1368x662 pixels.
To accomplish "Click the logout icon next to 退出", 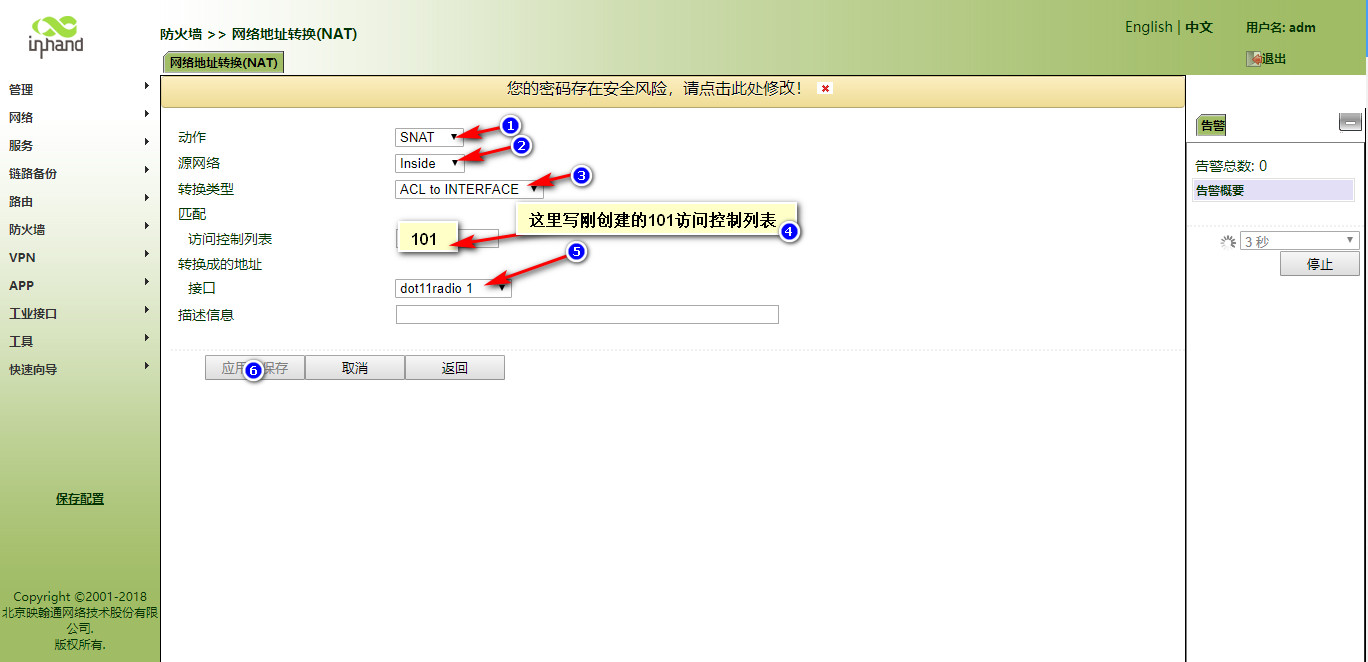I will point(1253,59).
